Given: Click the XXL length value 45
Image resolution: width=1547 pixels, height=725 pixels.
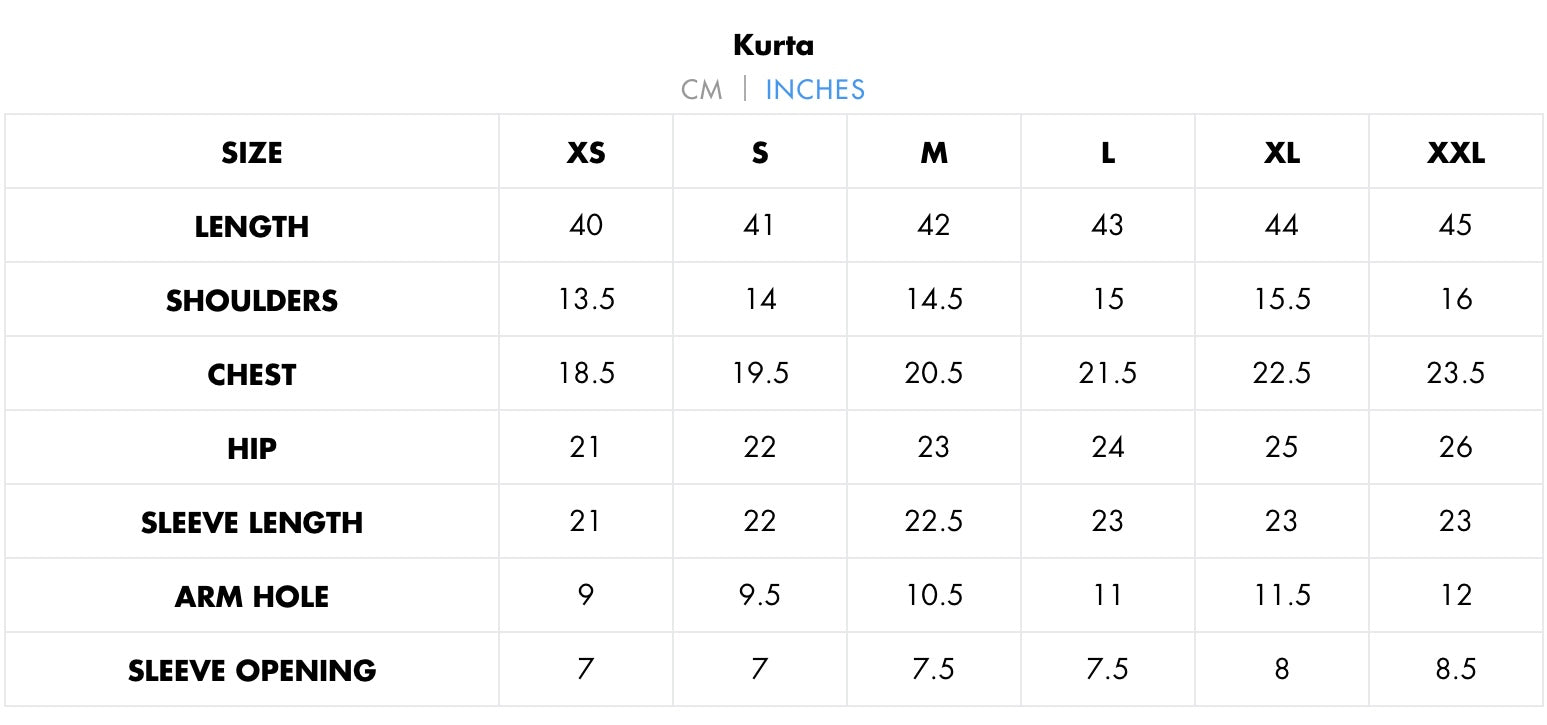Looking at the screenshot, I should coord(1455,226).
